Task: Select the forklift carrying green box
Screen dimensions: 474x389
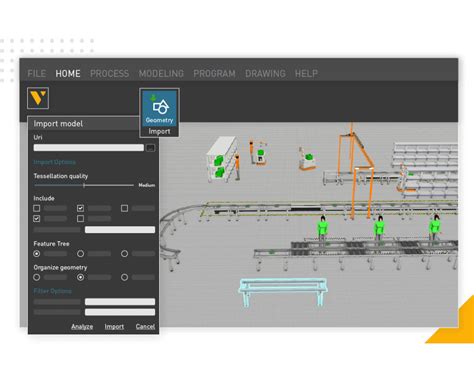Action: coord(307,160)
